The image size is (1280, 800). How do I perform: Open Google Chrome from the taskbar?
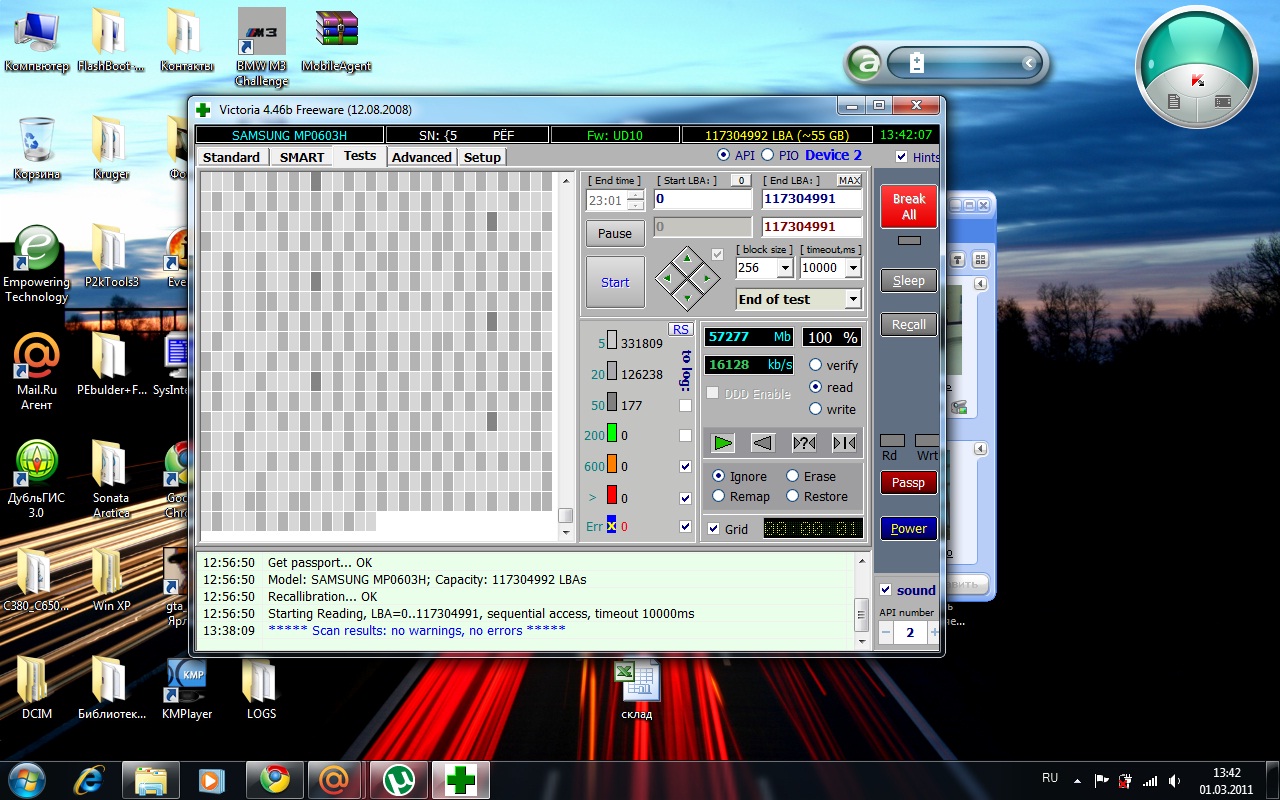coord(275,779)
